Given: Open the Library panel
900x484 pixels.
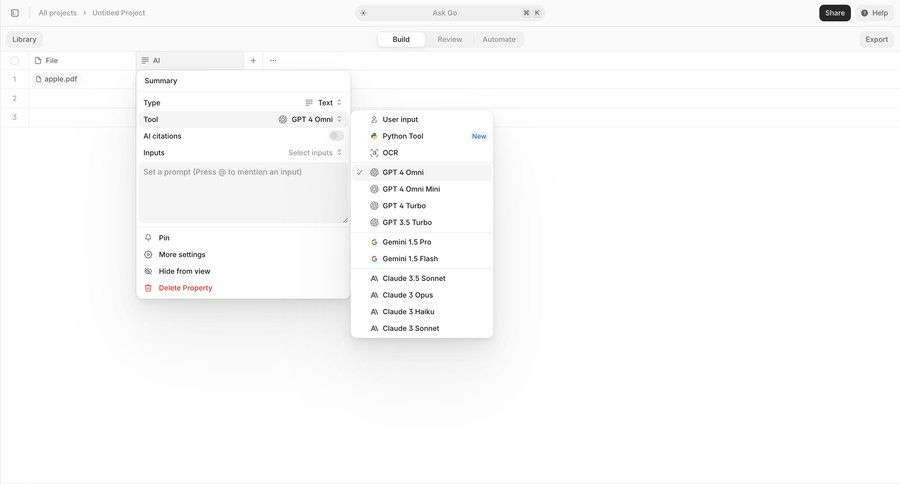Looking at the screenshot, I should [x=24, y=39].
